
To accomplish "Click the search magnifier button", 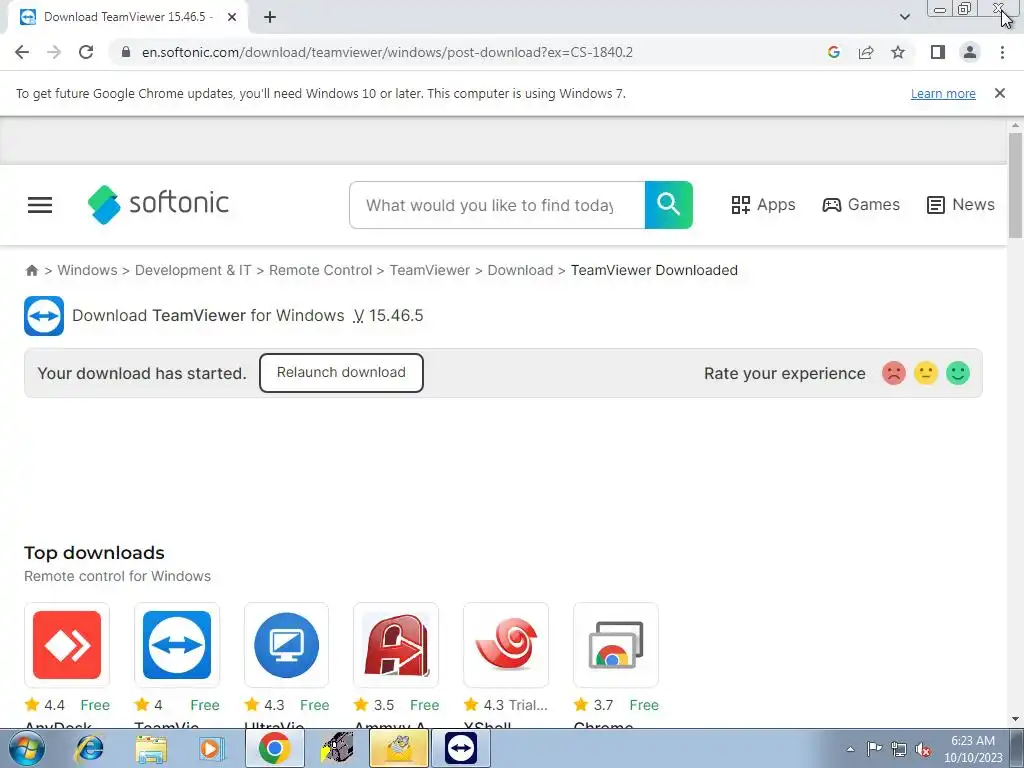I will pos(669,205).
